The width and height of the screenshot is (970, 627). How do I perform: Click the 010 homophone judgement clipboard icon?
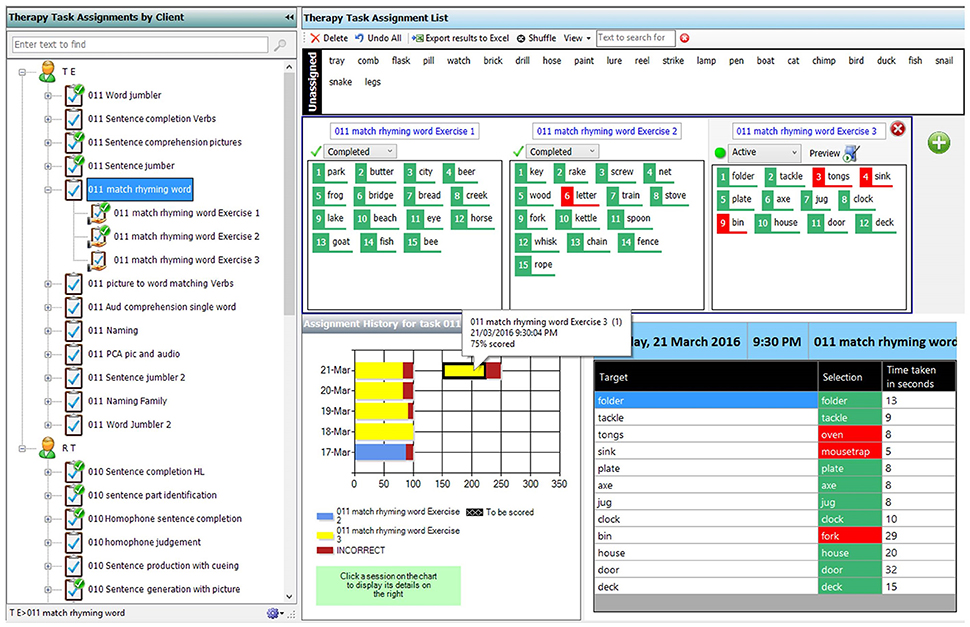click(x=74, y=542)
